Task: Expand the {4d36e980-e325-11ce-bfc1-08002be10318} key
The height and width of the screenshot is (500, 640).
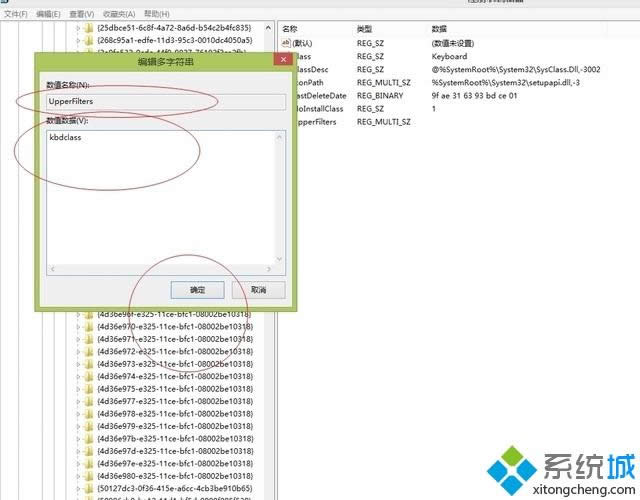Action: tap(78, 476)
